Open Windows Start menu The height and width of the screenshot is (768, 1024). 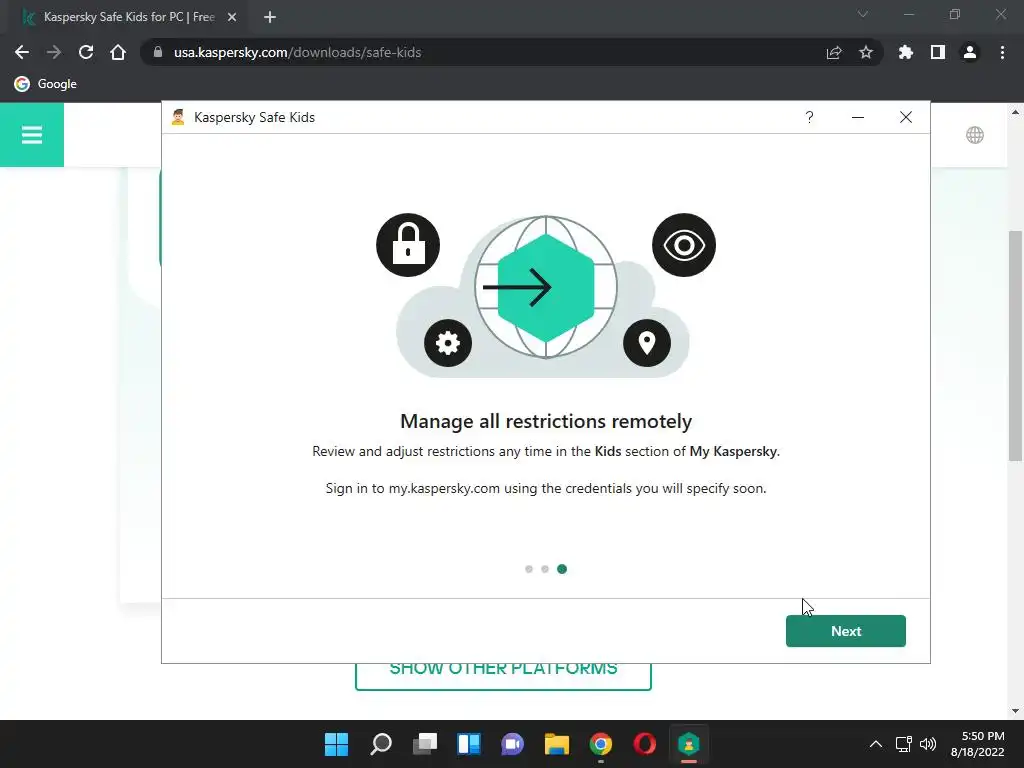tap(336, 744)
